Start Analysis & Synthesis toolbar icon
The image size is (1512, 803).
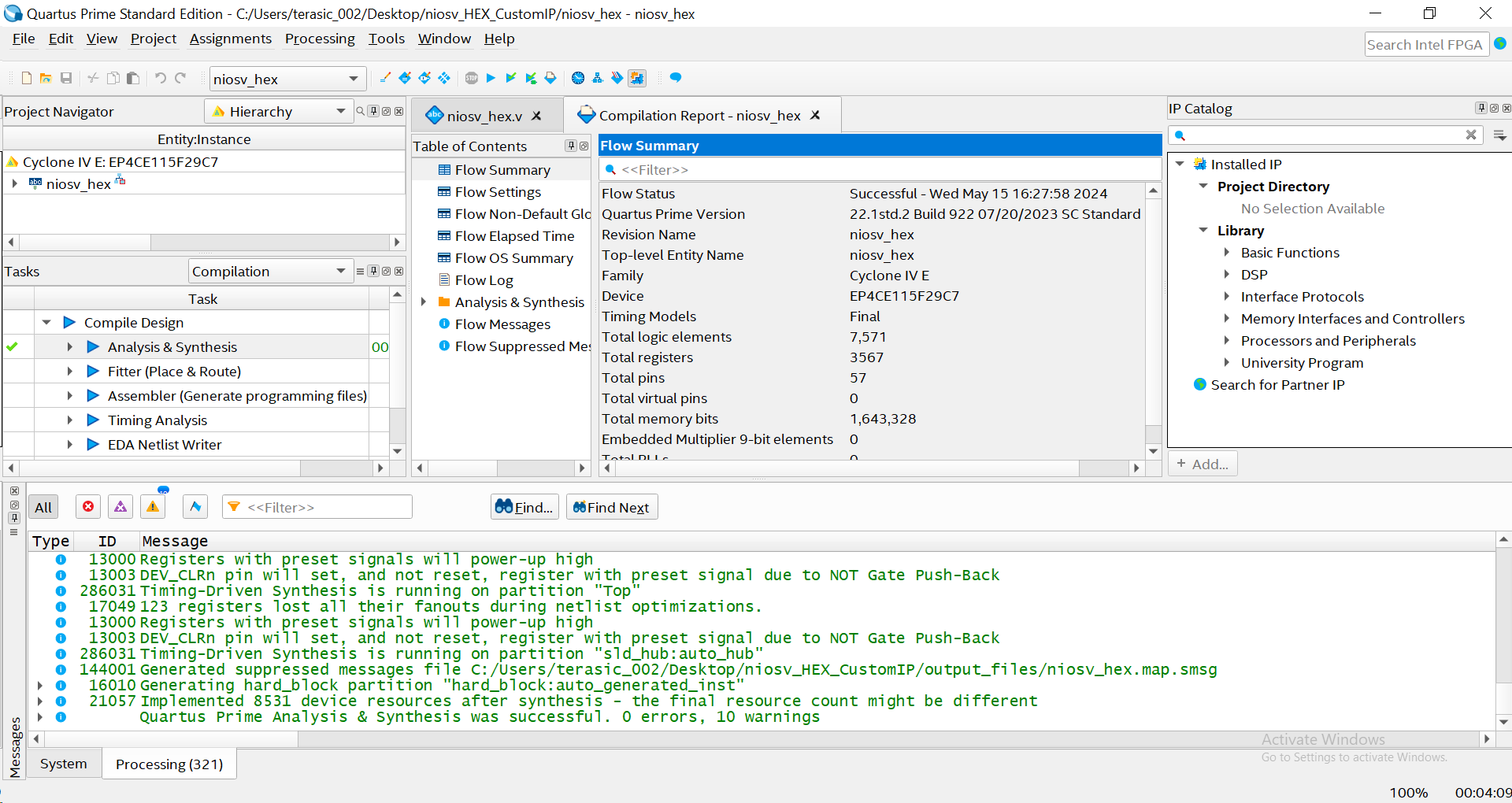(x=531, y=78)
